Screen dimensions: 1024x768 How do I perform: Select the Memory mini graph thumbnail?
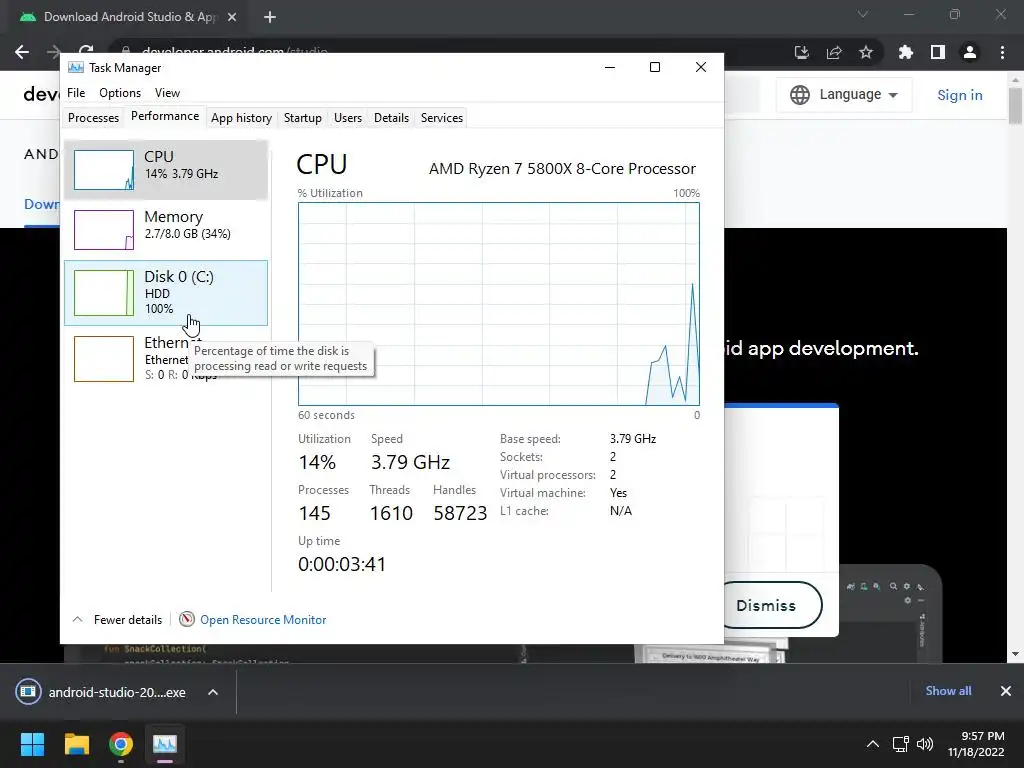[x=104, y=230]
